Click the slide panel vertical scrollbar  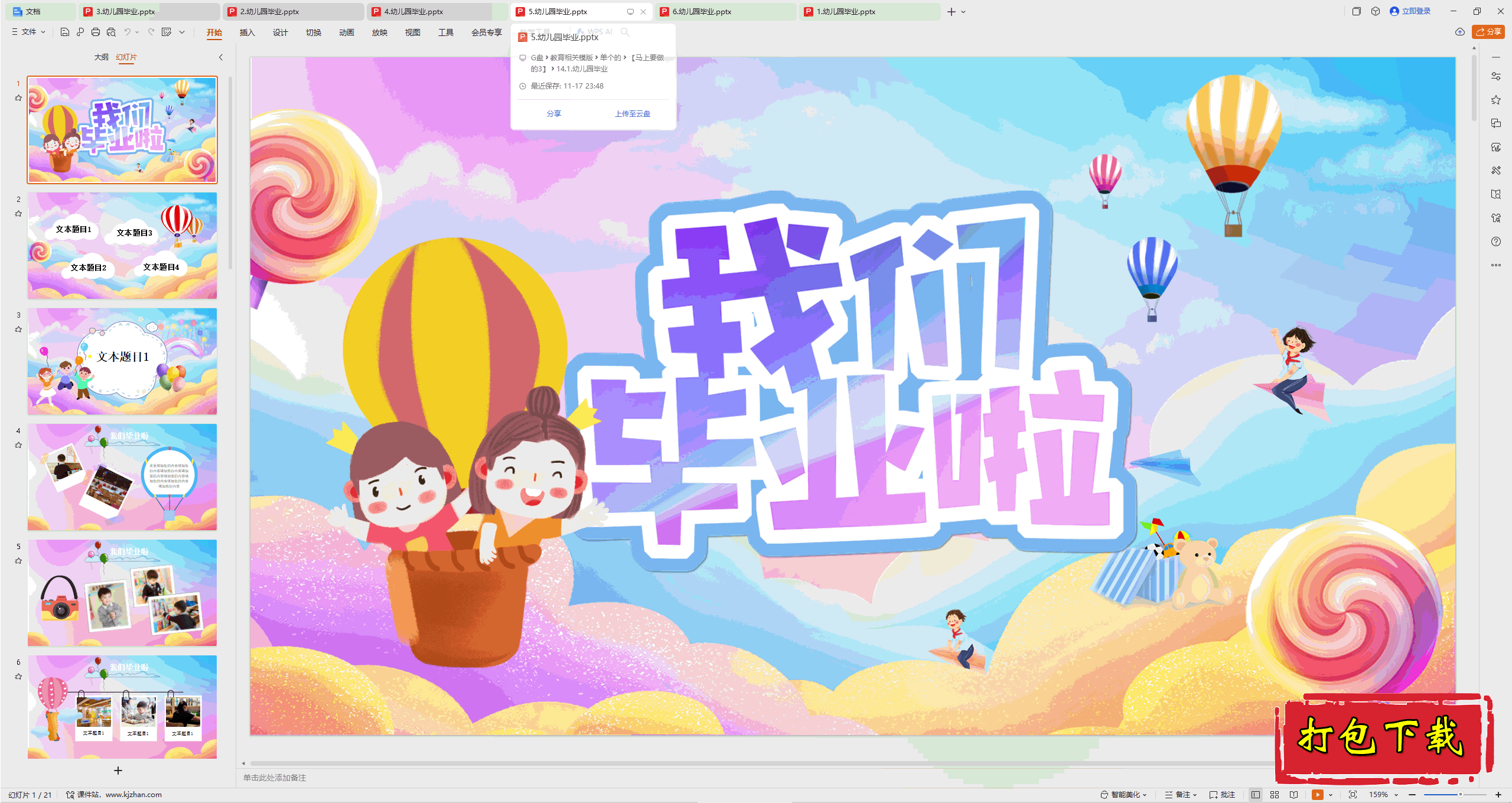click(230, 173)
